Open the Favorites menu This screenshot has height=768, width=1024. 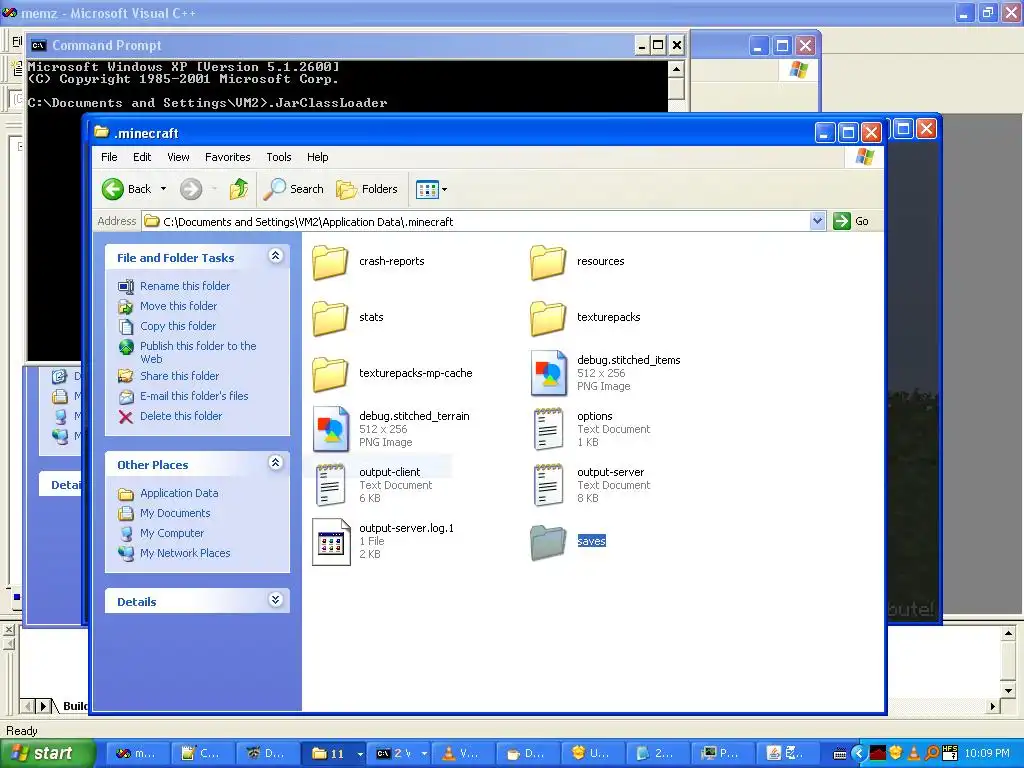227,157
